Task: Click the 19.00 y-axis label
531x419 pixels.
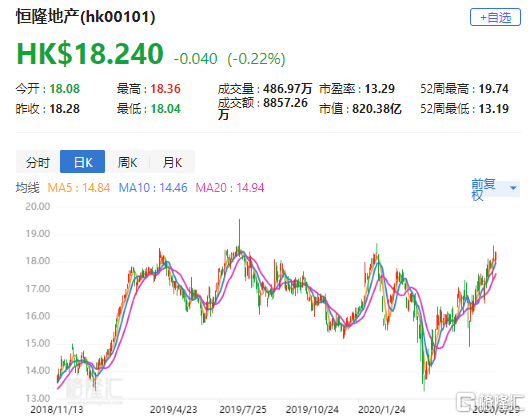Action: click(38, 234)
